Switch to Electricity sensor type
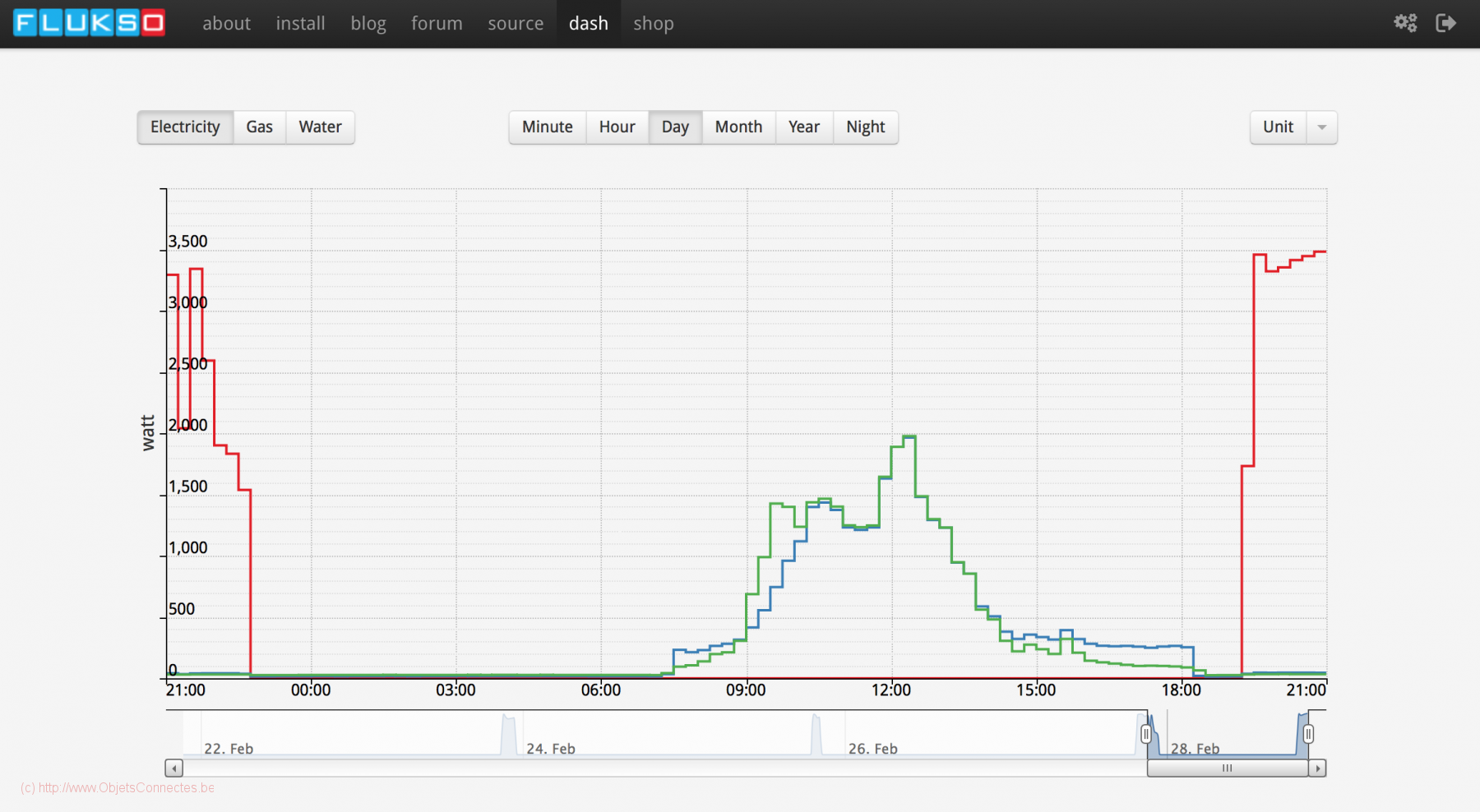Image resolution: width=1480 pixels, height=812 pixels. 185,127
